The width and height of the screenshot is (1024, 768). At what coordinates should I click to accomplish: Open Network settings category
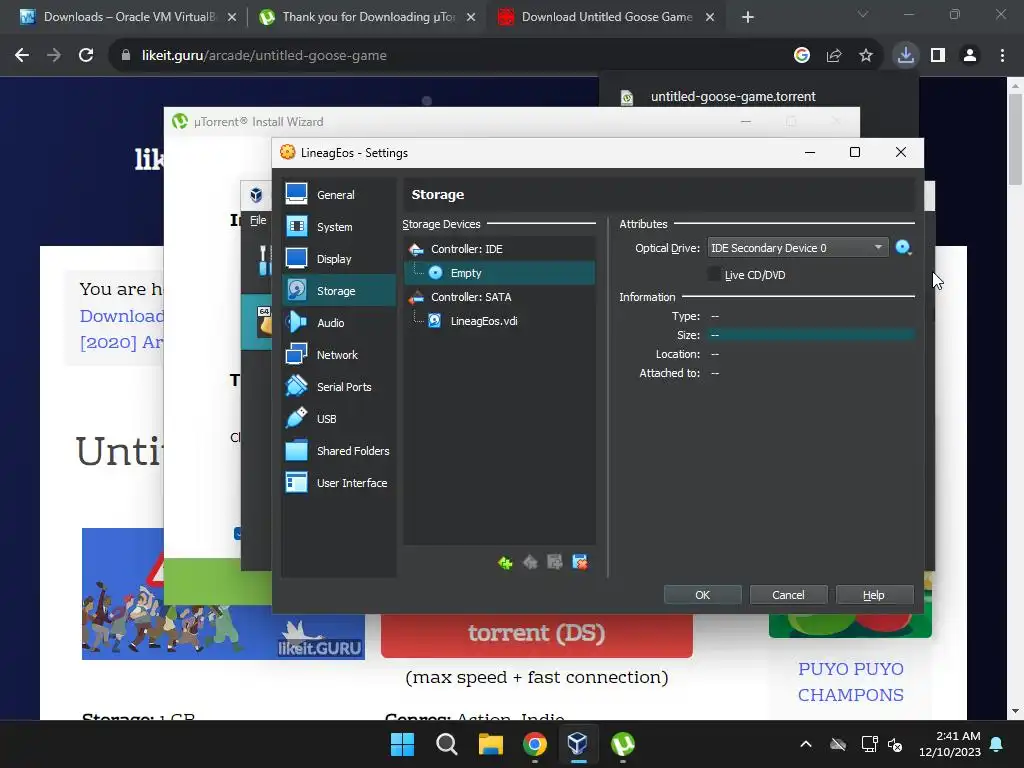tap(338, 355)
